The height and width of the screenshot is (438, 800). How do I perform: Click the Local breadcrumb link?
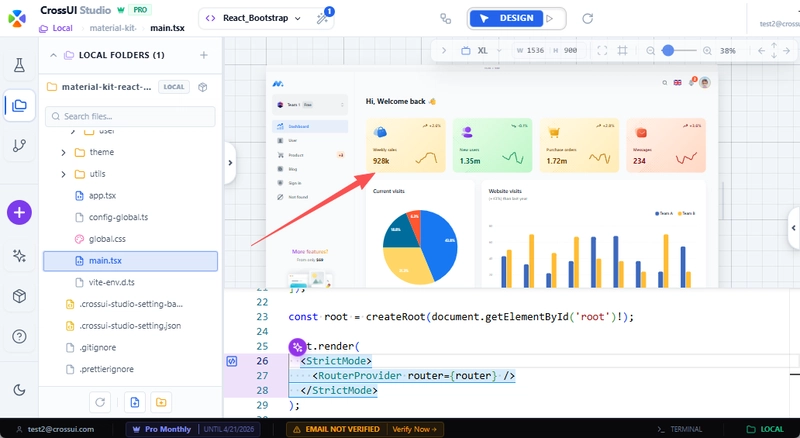click(x=56, y=28)
